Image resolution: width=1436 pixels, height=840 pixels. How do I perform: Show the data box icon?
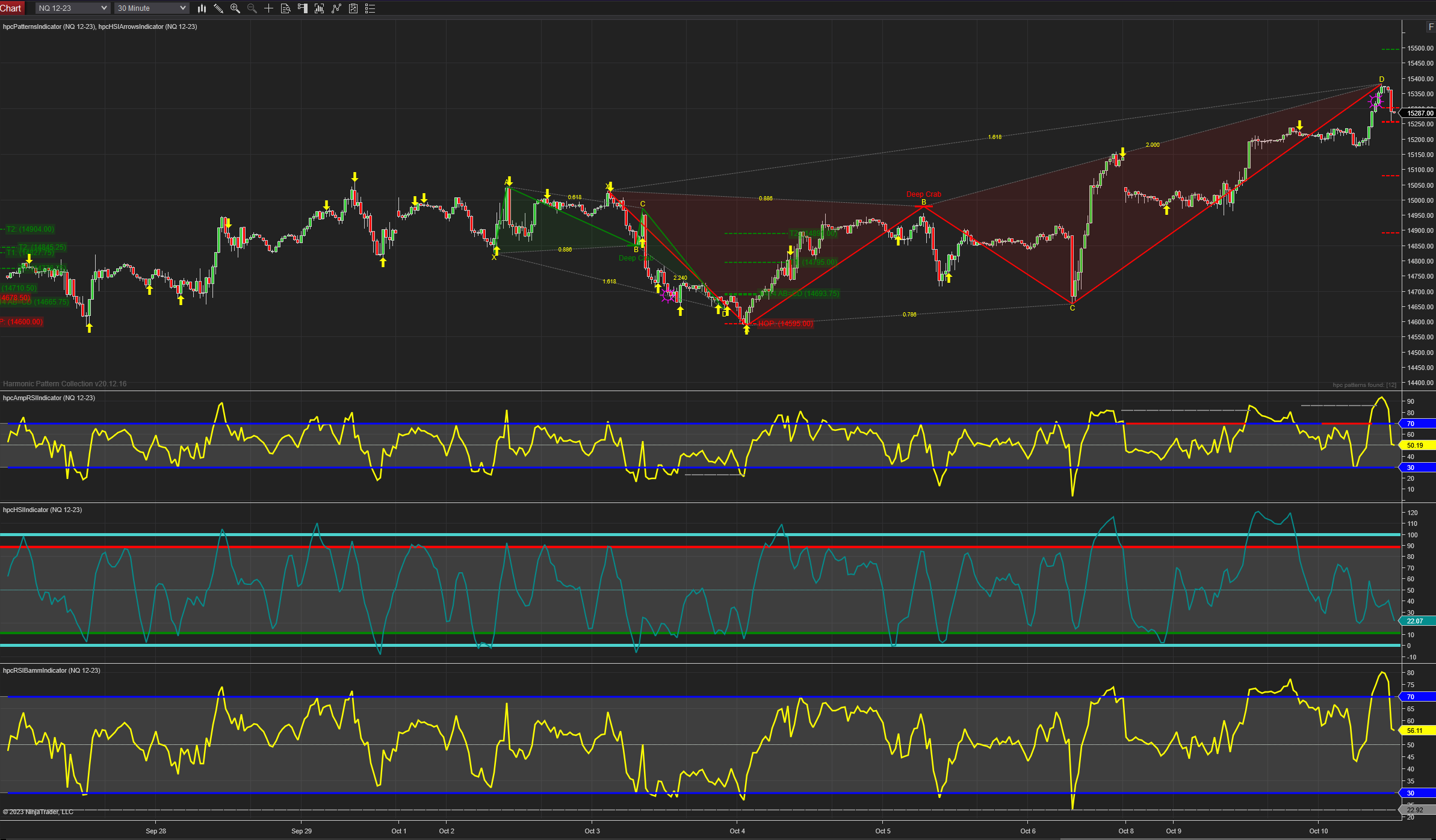coord(286,8)
